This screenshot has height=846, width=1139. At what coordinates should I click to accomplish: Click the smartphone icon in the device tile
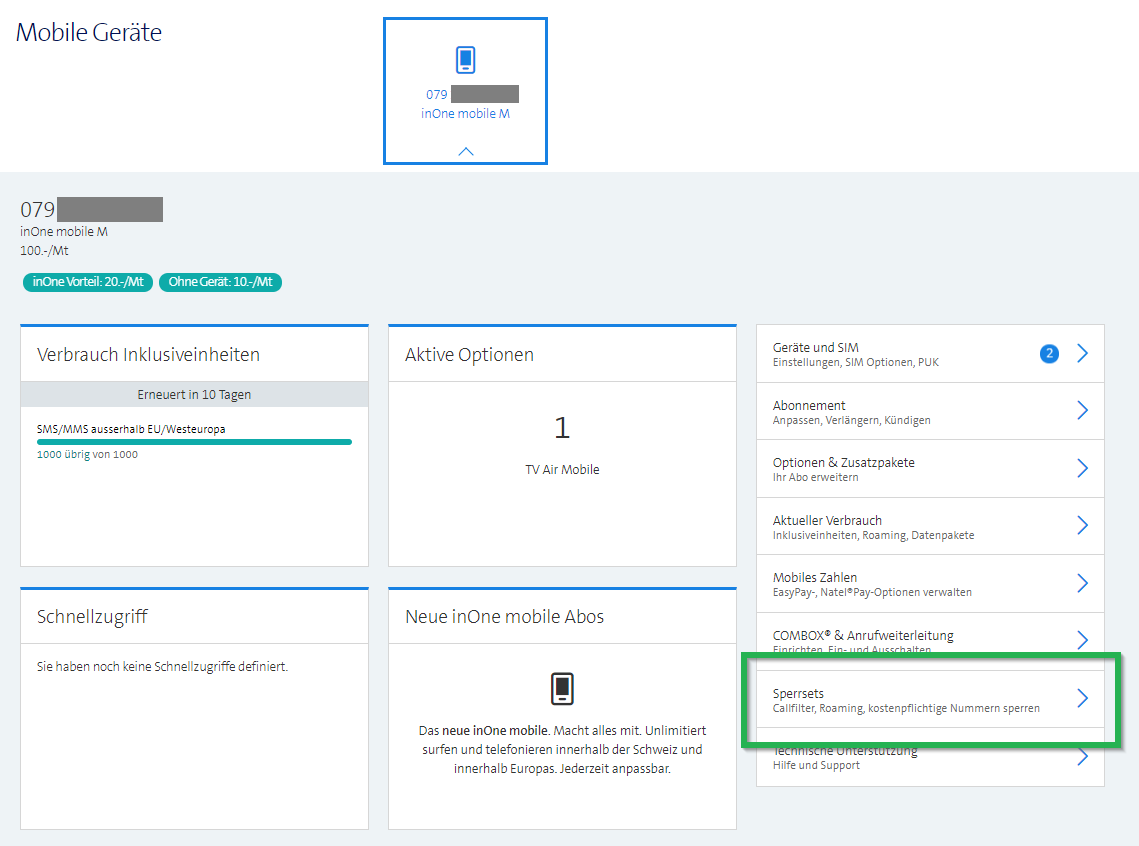pos(465,60)
